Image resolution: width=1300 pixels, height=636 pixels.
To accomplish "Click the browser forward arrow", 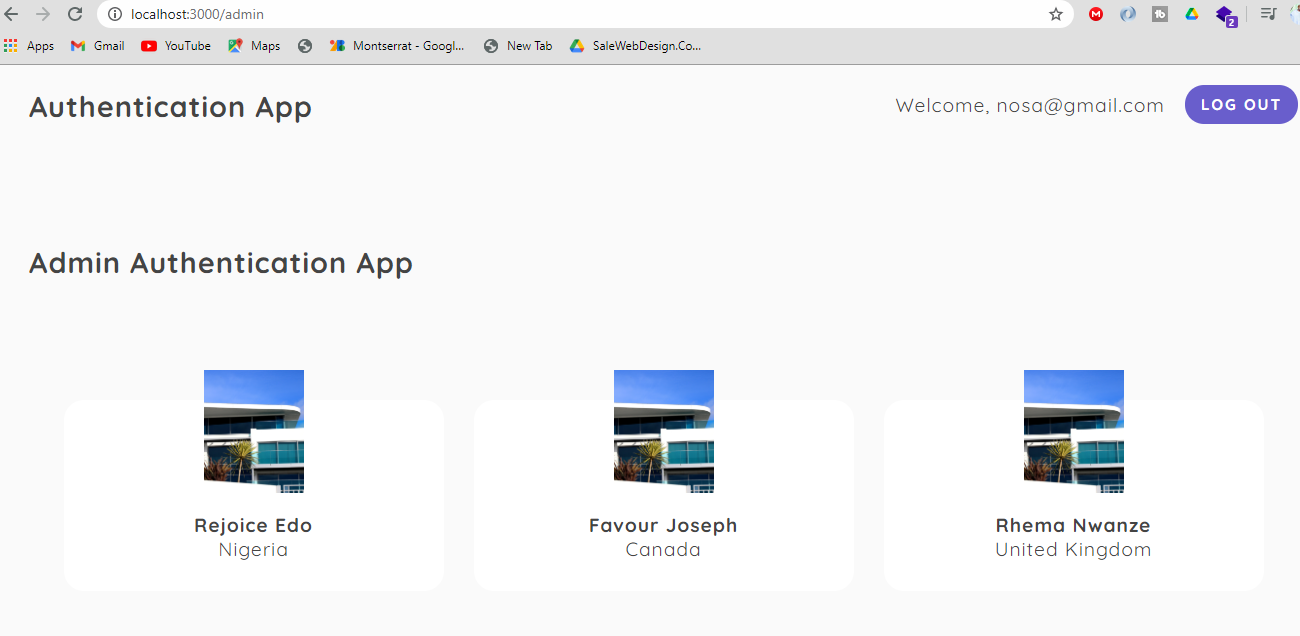I will click(x=43, y=14).
